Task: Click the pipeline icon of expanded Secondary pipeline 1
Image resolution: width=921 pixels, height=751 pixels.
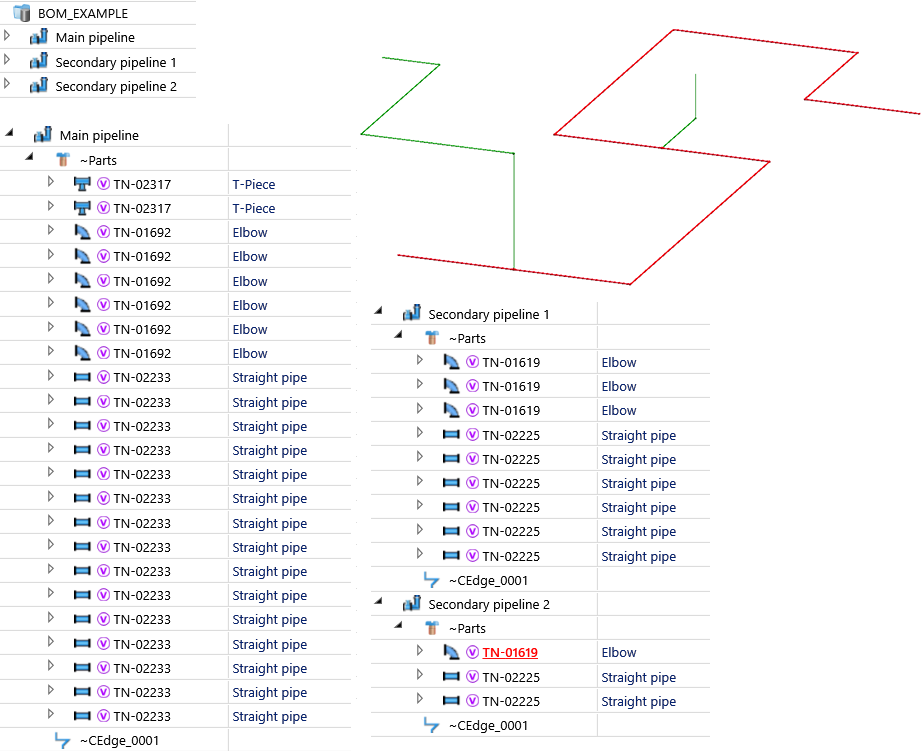Action: tap(412, 313)
